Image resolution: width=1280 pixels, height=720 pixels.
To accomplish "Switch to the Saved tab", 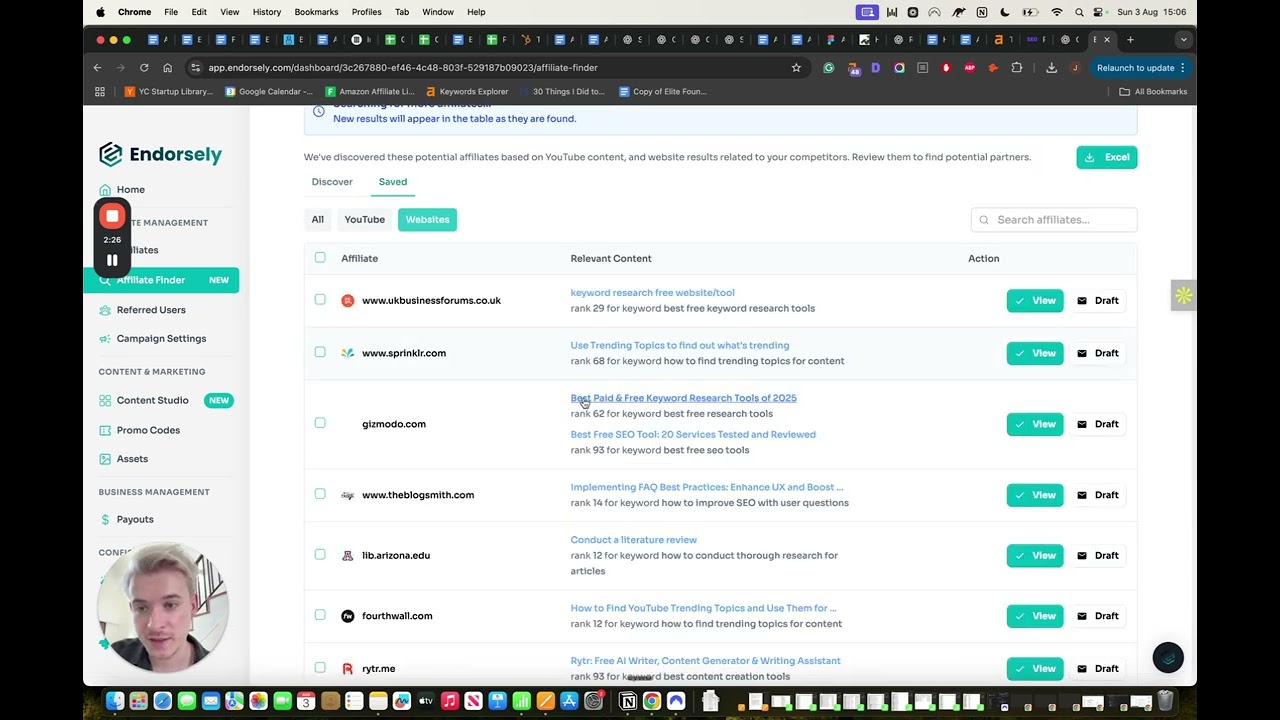I will [392, 182].
